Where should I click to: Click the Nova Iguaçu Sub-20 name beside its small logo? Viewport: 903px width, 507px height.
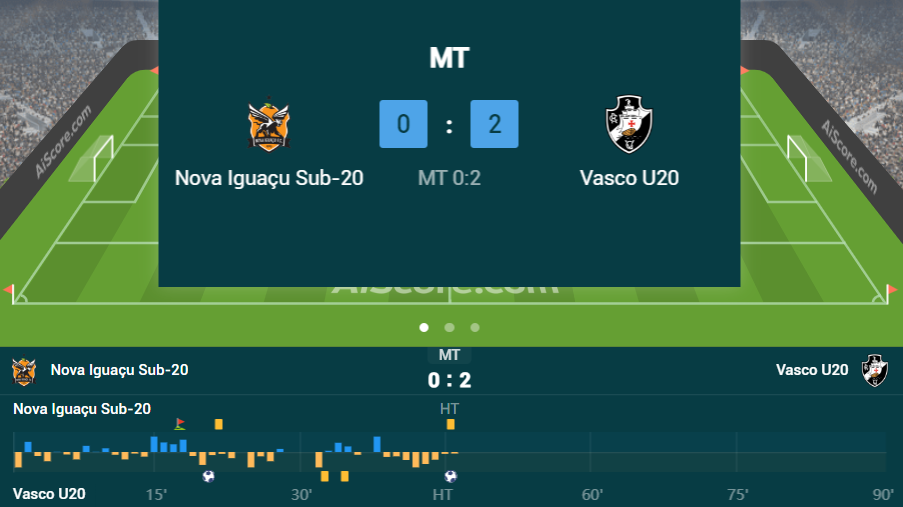point(119,370)
